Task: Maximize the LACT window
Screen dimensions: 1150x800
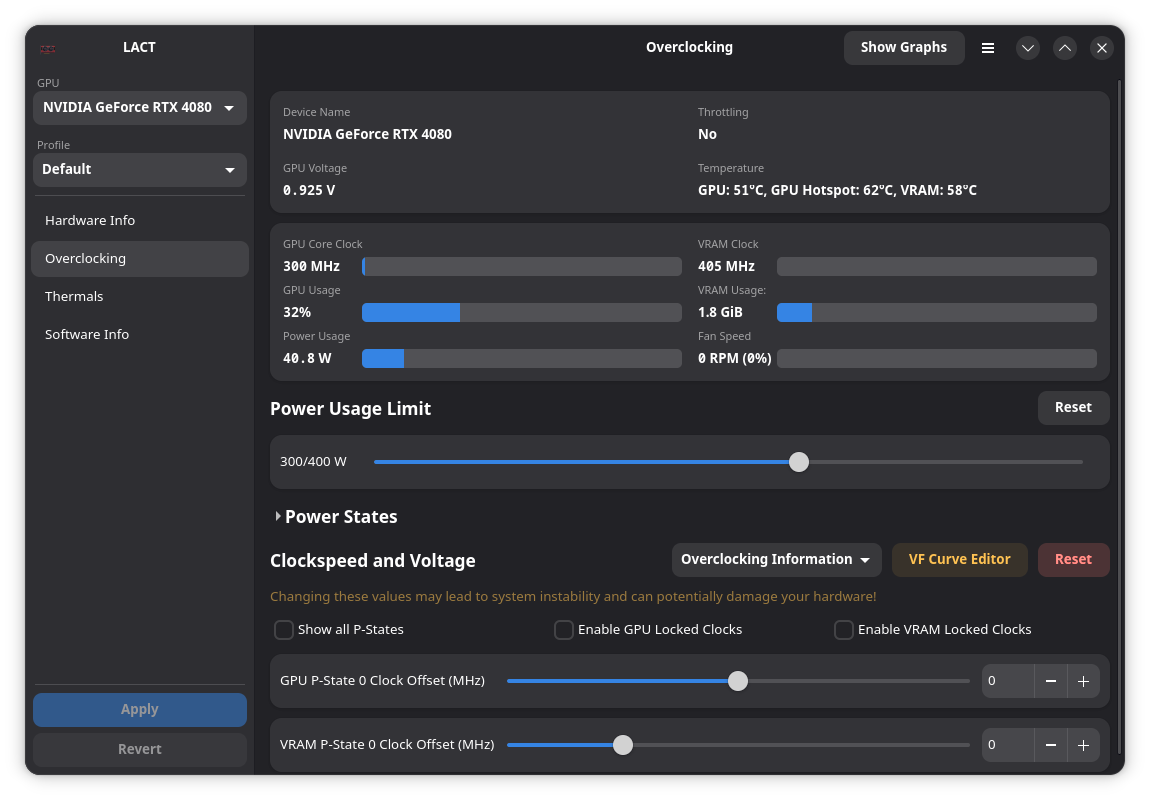Action: [1065, 48]
